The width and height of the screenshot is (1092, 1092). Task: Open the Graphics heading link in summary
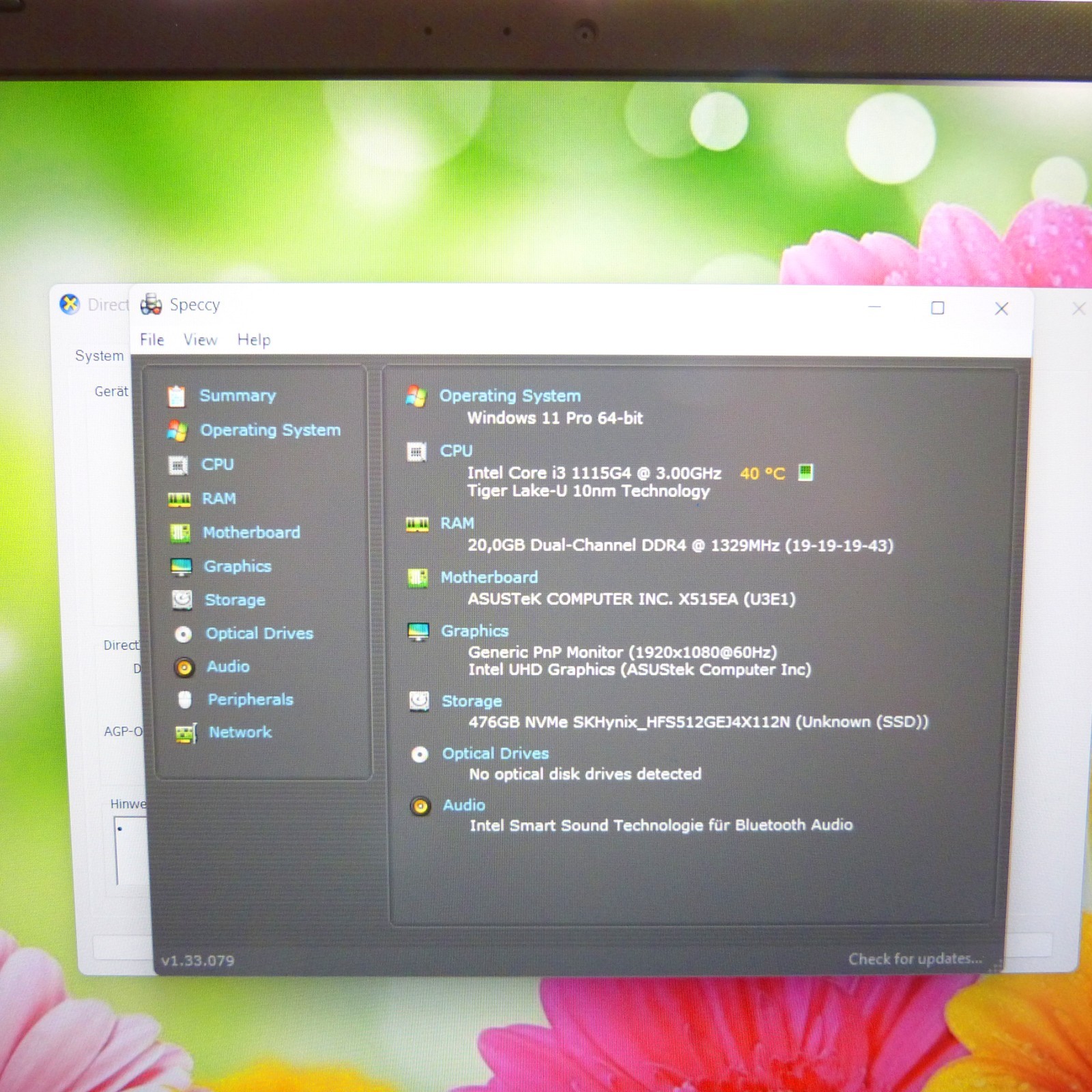click(x=475, y=631)
